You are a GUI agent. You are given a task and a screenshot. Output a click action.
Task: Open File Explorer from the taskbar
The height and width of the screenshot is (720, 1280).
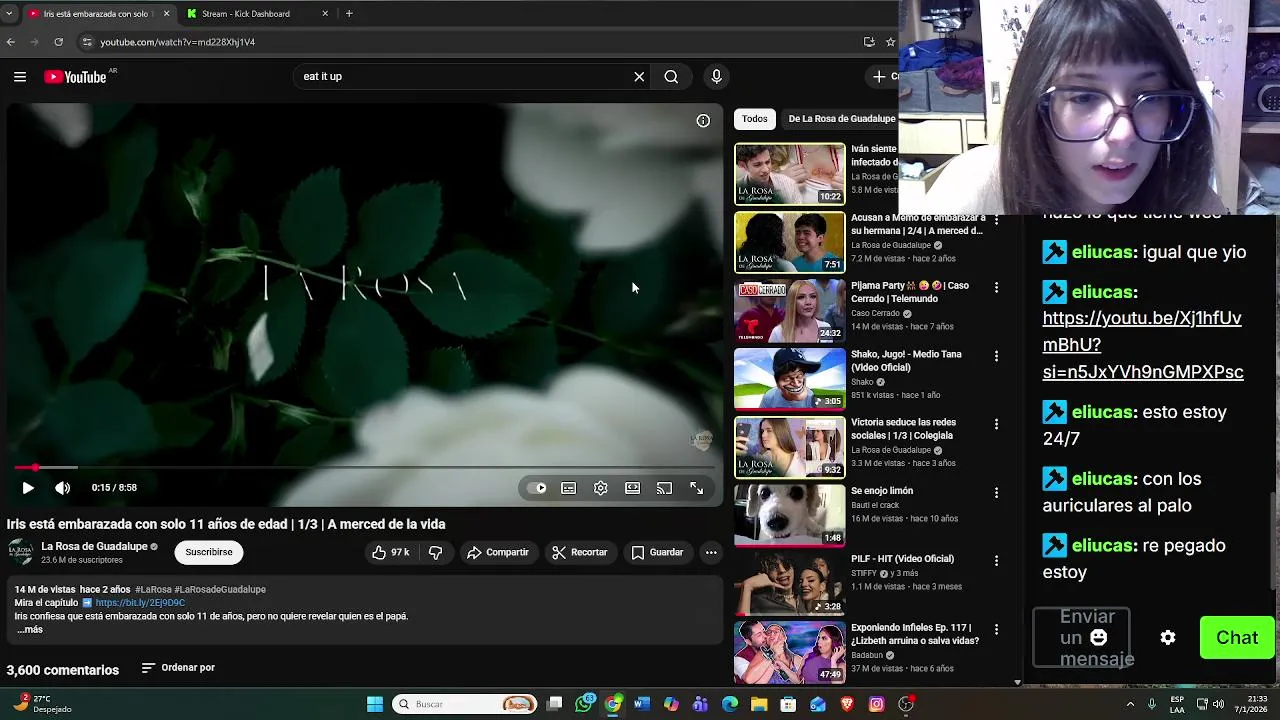[x=759, y=704]
